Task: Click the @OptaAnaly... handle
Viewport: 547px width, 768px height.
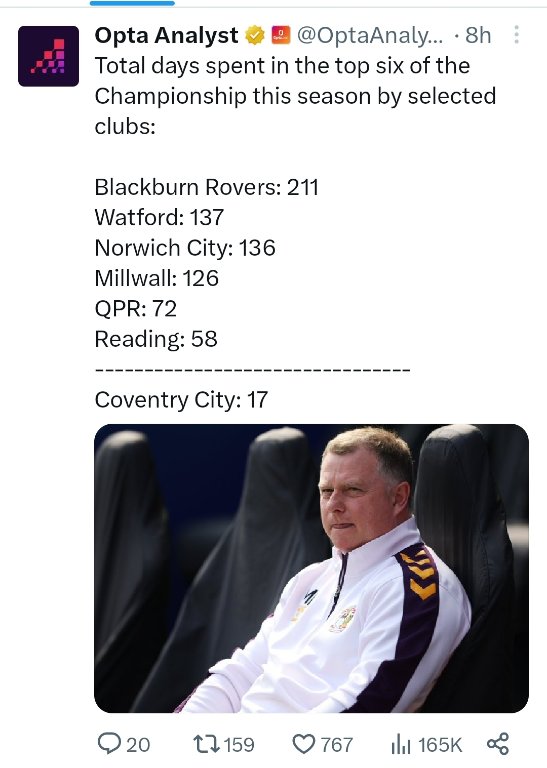Action: [x=370, y=35]
